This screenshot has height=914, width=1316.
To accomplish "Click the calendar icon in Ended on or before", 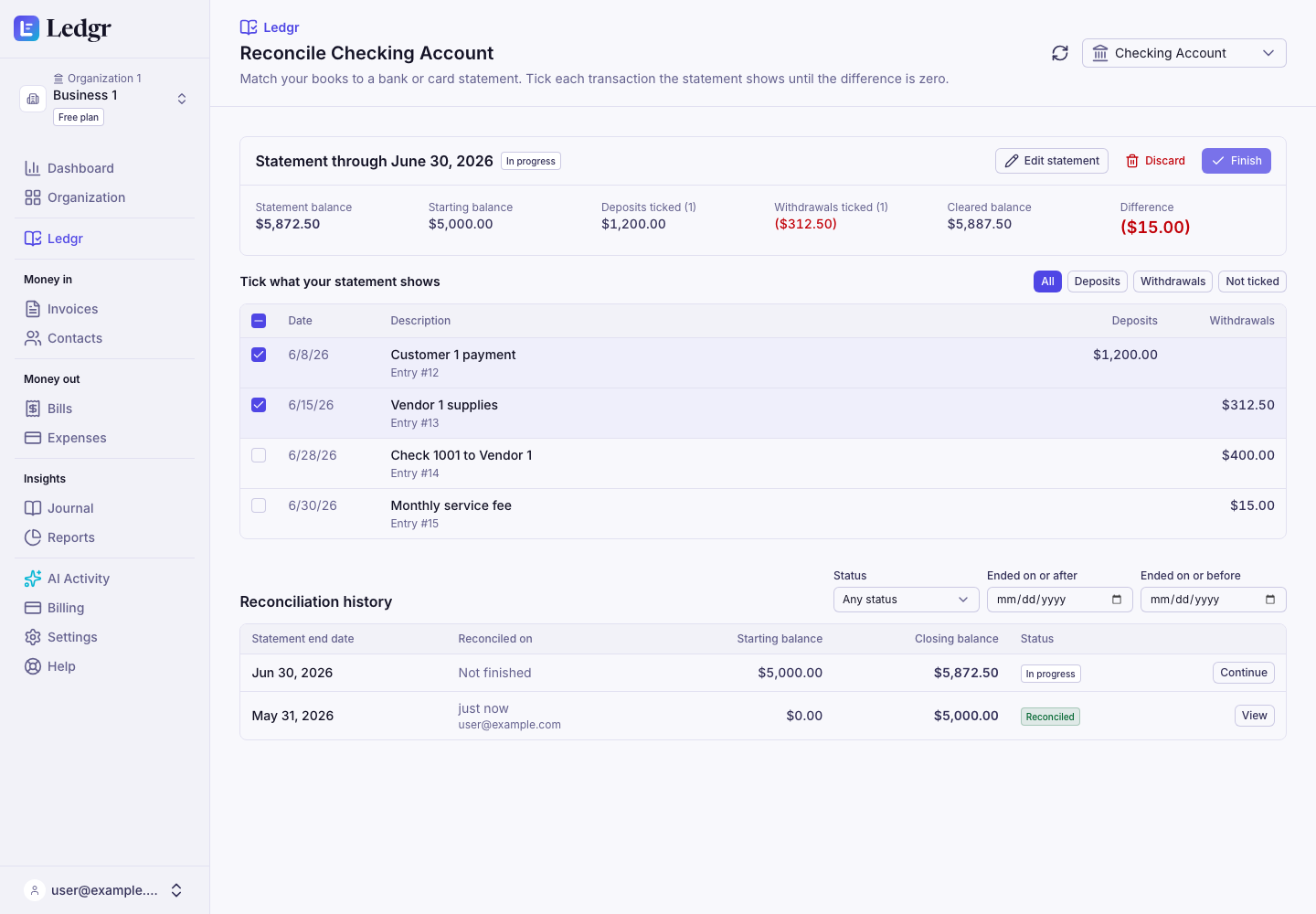I will coord(1270,600).
